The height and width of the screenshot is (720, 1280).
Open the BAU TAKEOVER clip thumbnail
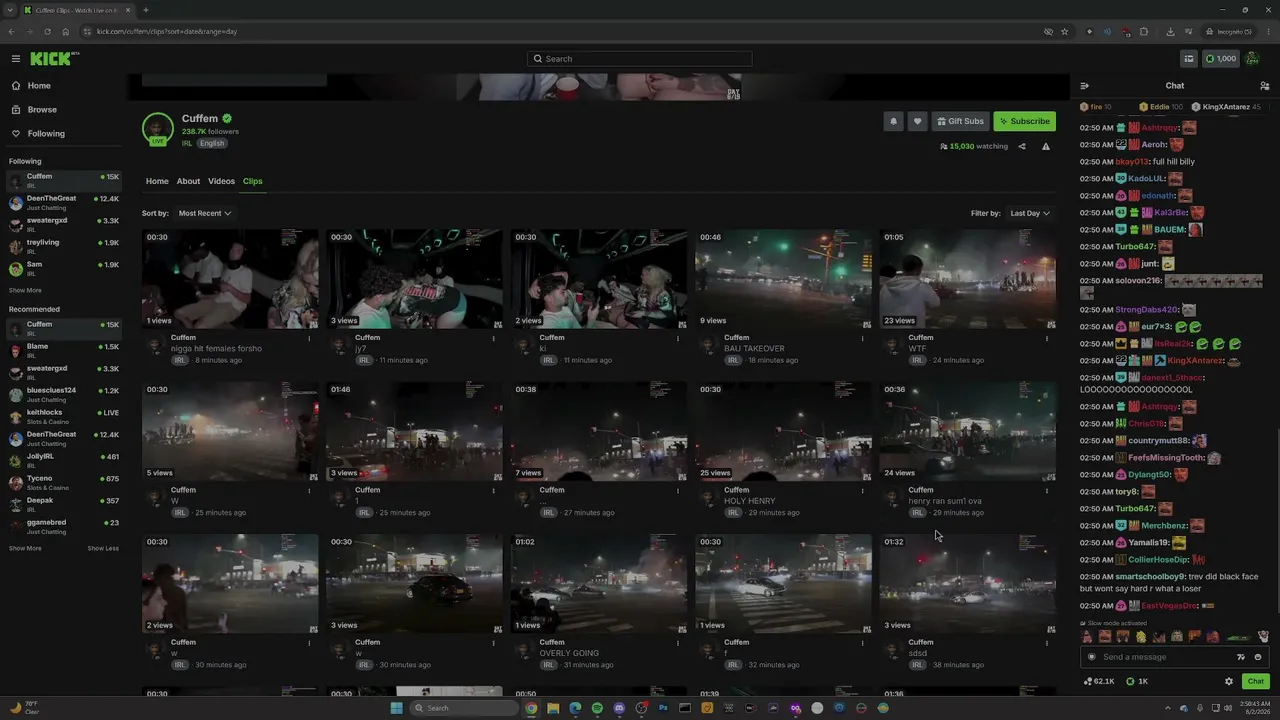[x=783, y=279]
